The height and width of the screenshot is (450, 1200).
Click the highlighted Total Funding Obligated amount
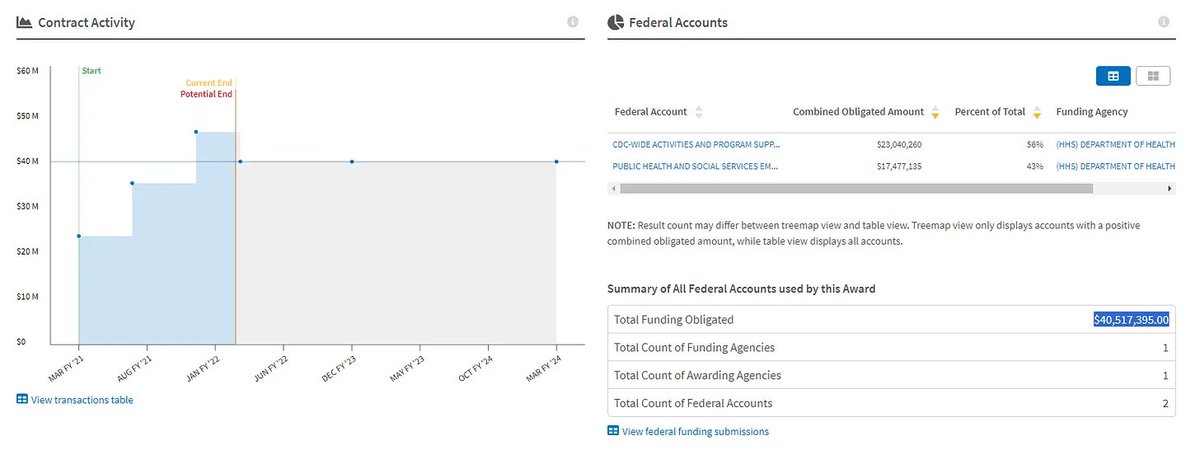[1131, 320]
